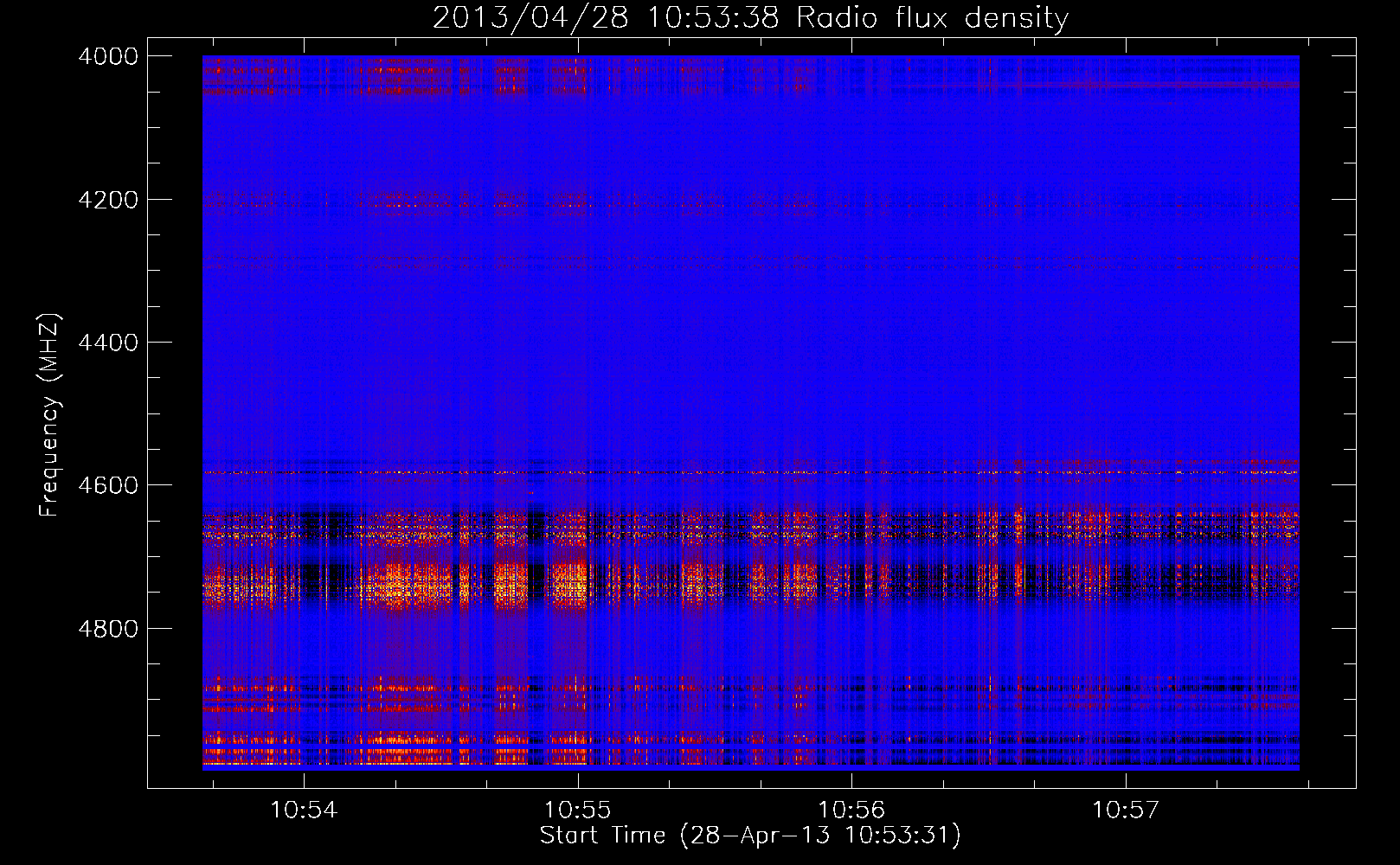Click the 4200 frequency axis label
The width and height of the screenshot is (1400, 865).
(x=107, y=200)
